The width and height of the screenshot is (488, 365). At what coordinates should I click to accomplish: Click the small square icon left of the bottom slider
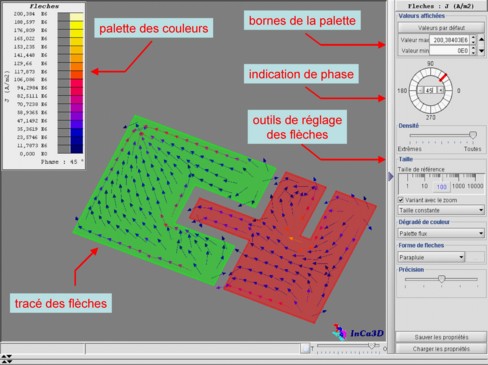305,348
